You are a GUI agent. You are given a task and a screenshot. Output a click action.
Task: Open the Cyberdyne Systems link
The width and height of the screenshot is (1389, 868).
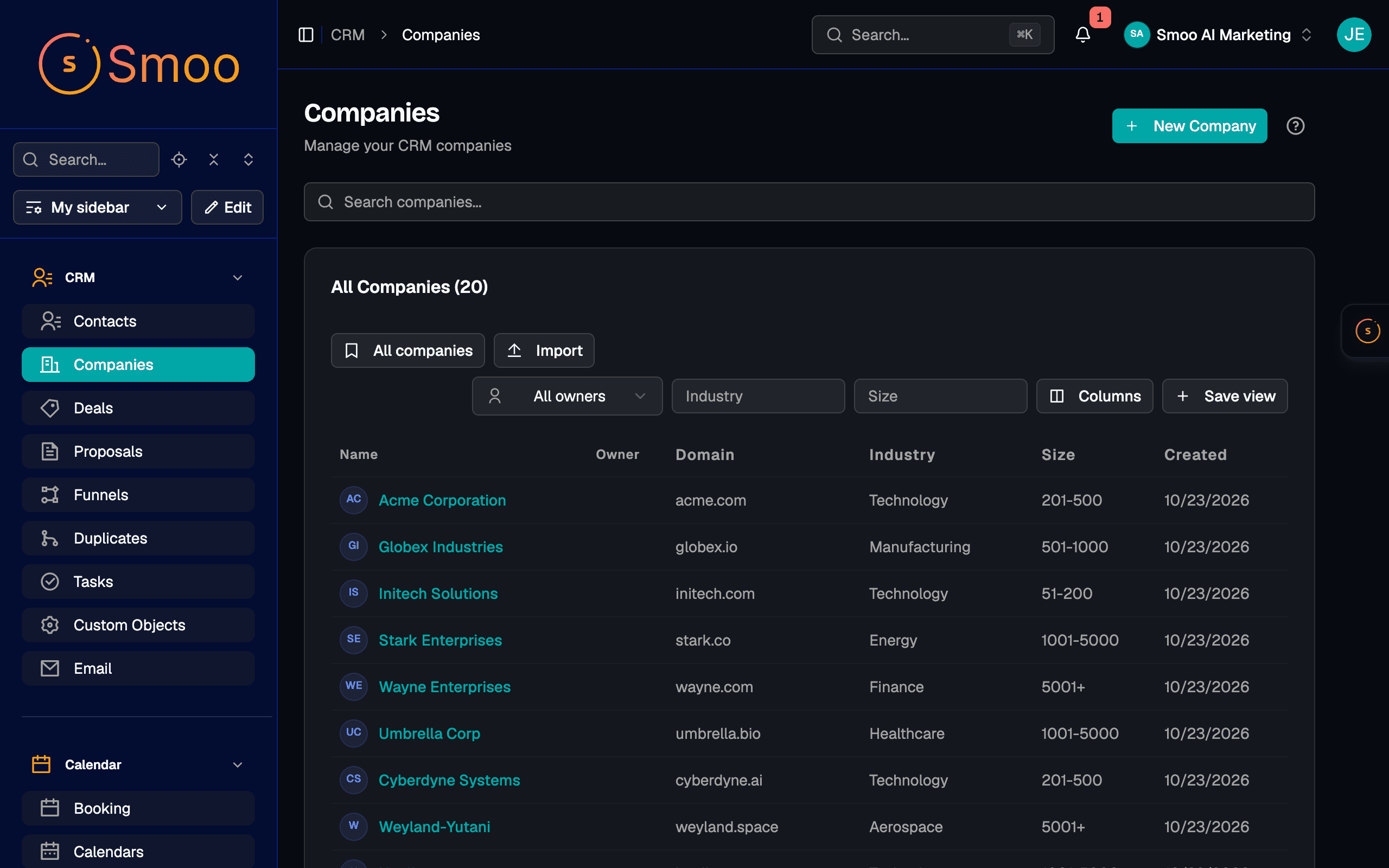[449, 780]
